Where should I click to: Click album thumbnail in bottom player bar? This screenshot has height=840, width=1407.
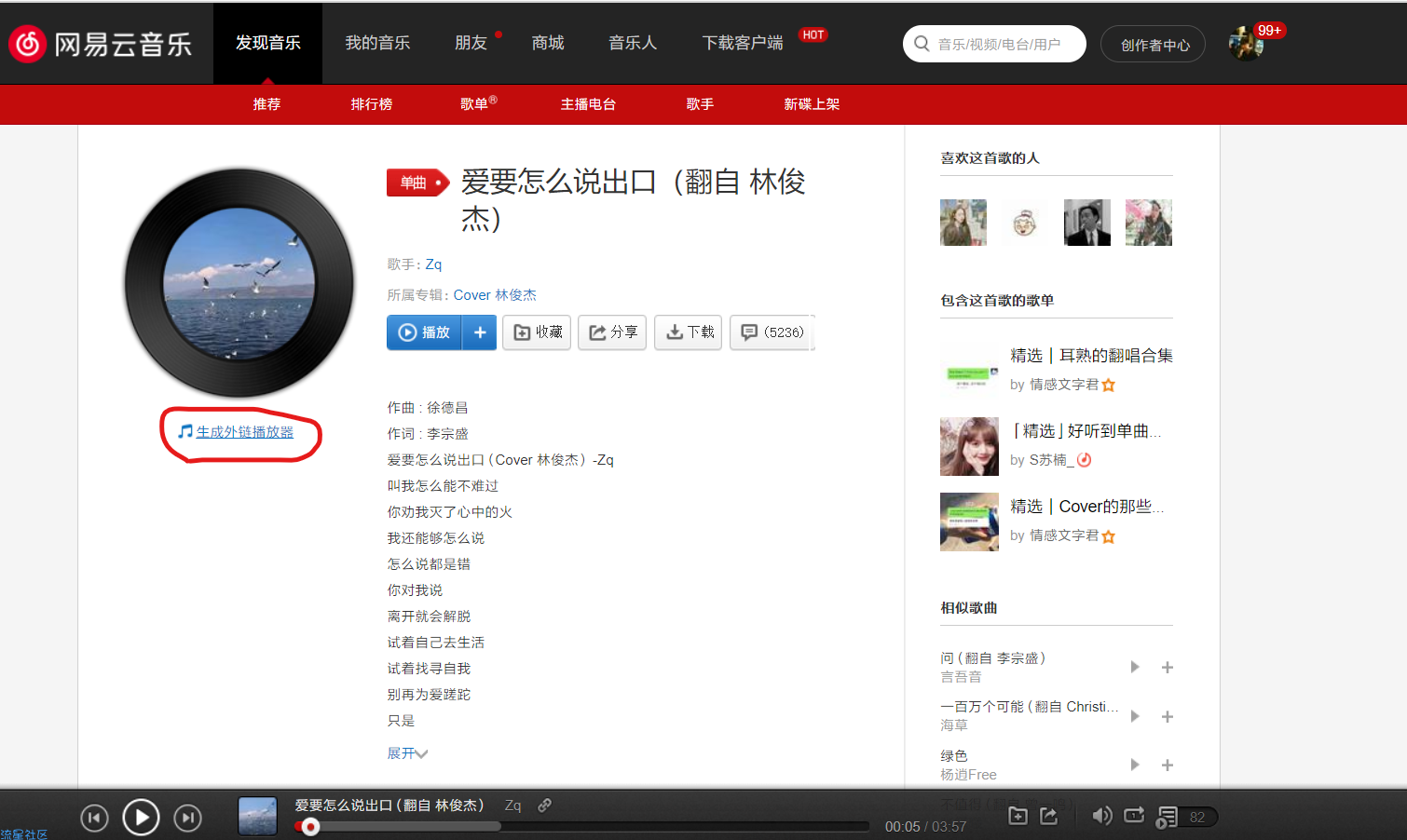(x=257, y=816)
